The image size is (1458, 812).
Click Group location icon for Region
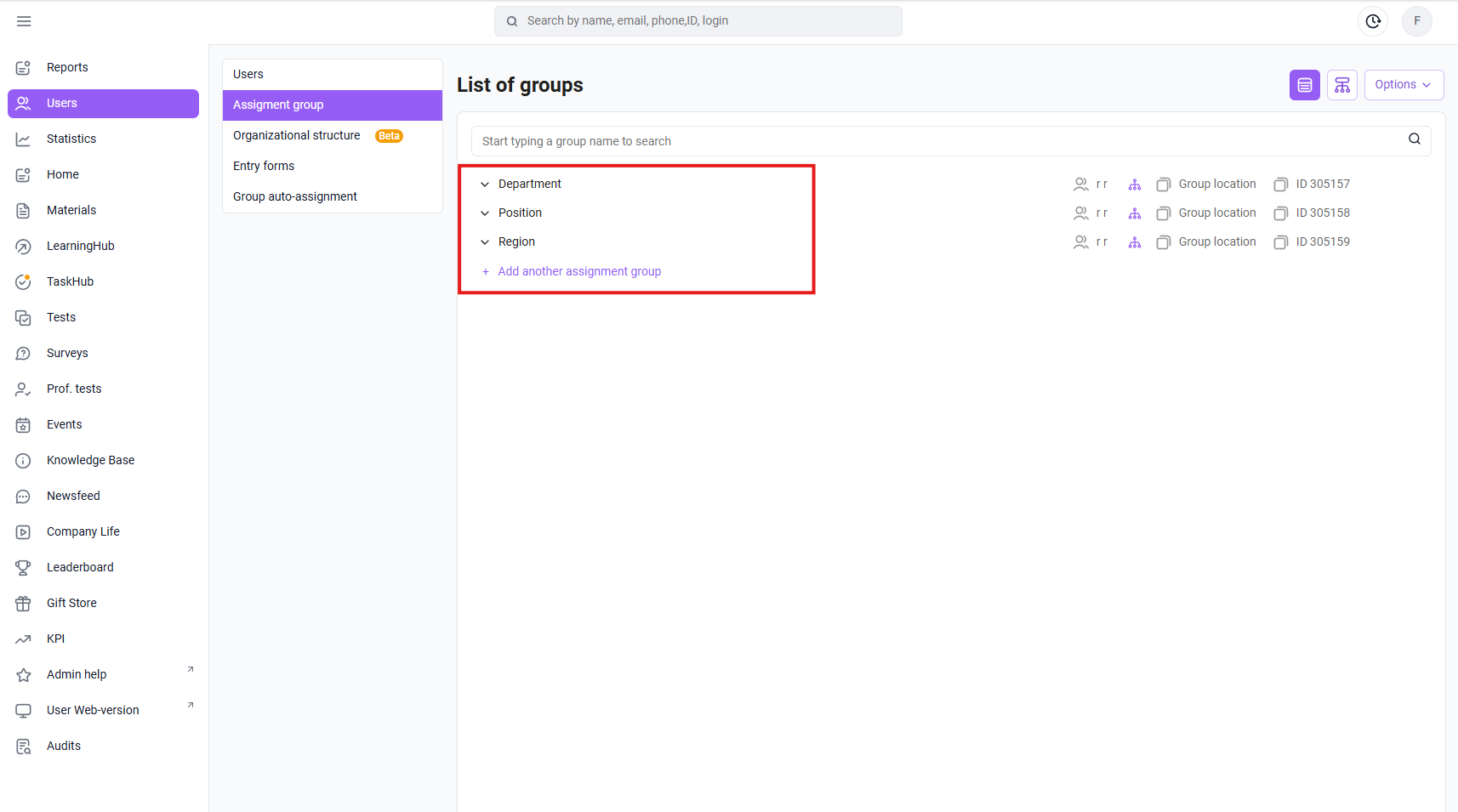[x=1164, y=242]
